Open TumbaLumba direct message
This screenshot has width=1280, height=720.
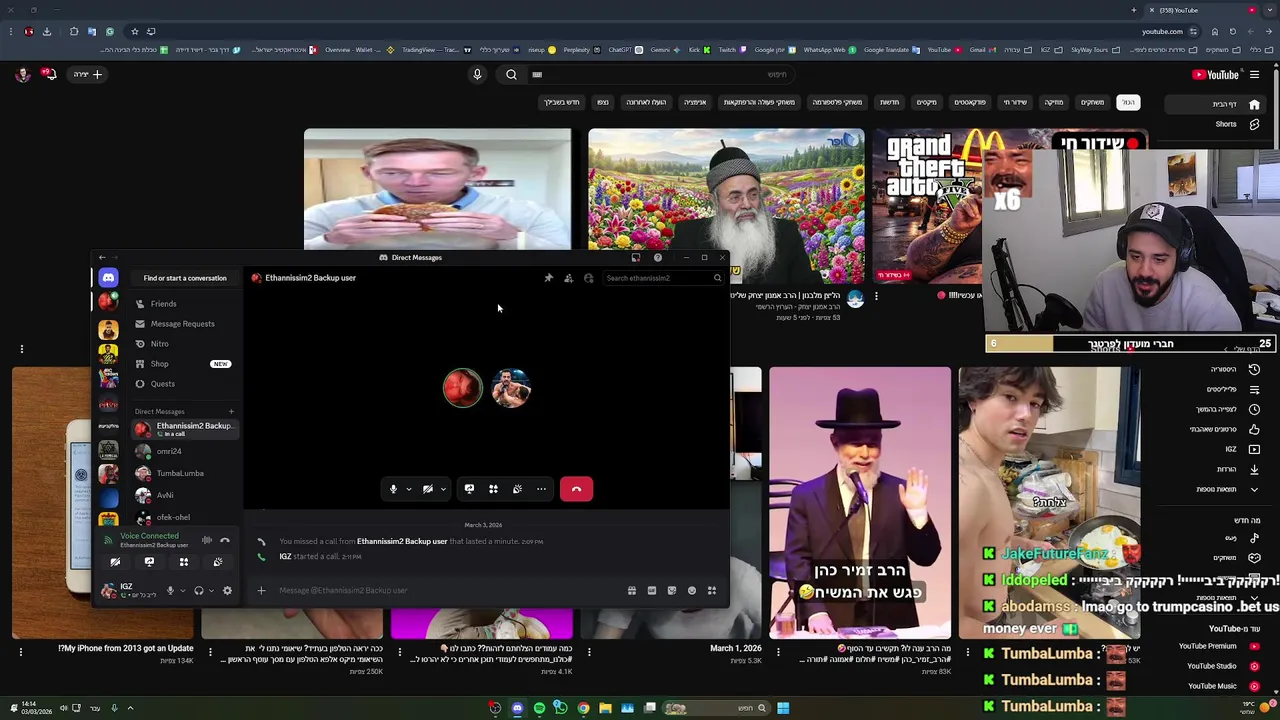[186, 473]
